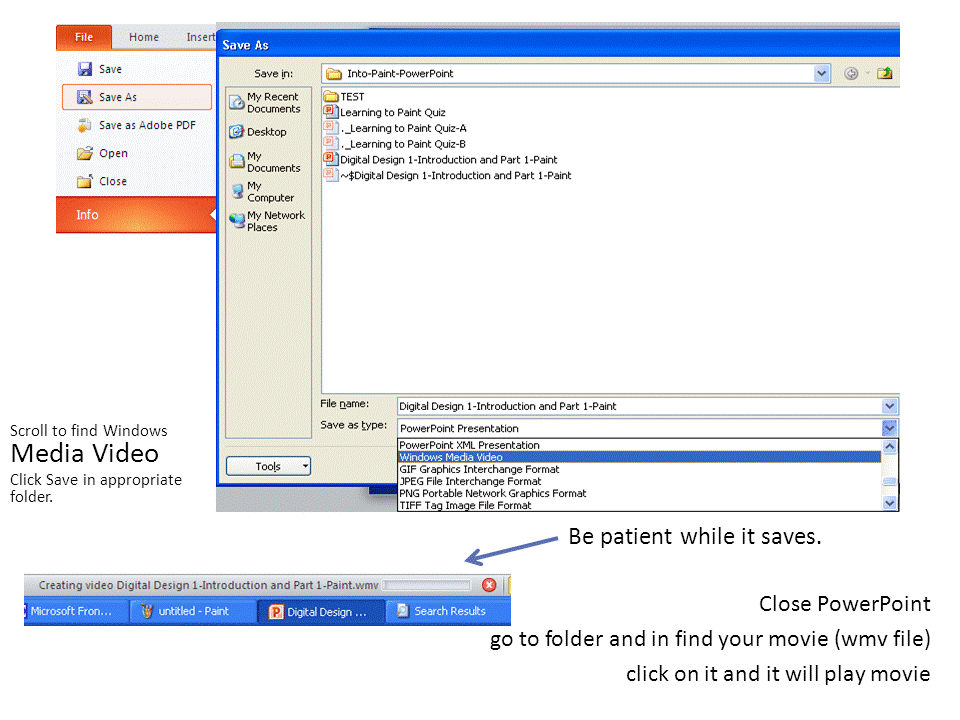The height and width of the screenshot is (720, 960).
Task: Open the Save in location dropdown arrow
Action: [x=822, y=73]
